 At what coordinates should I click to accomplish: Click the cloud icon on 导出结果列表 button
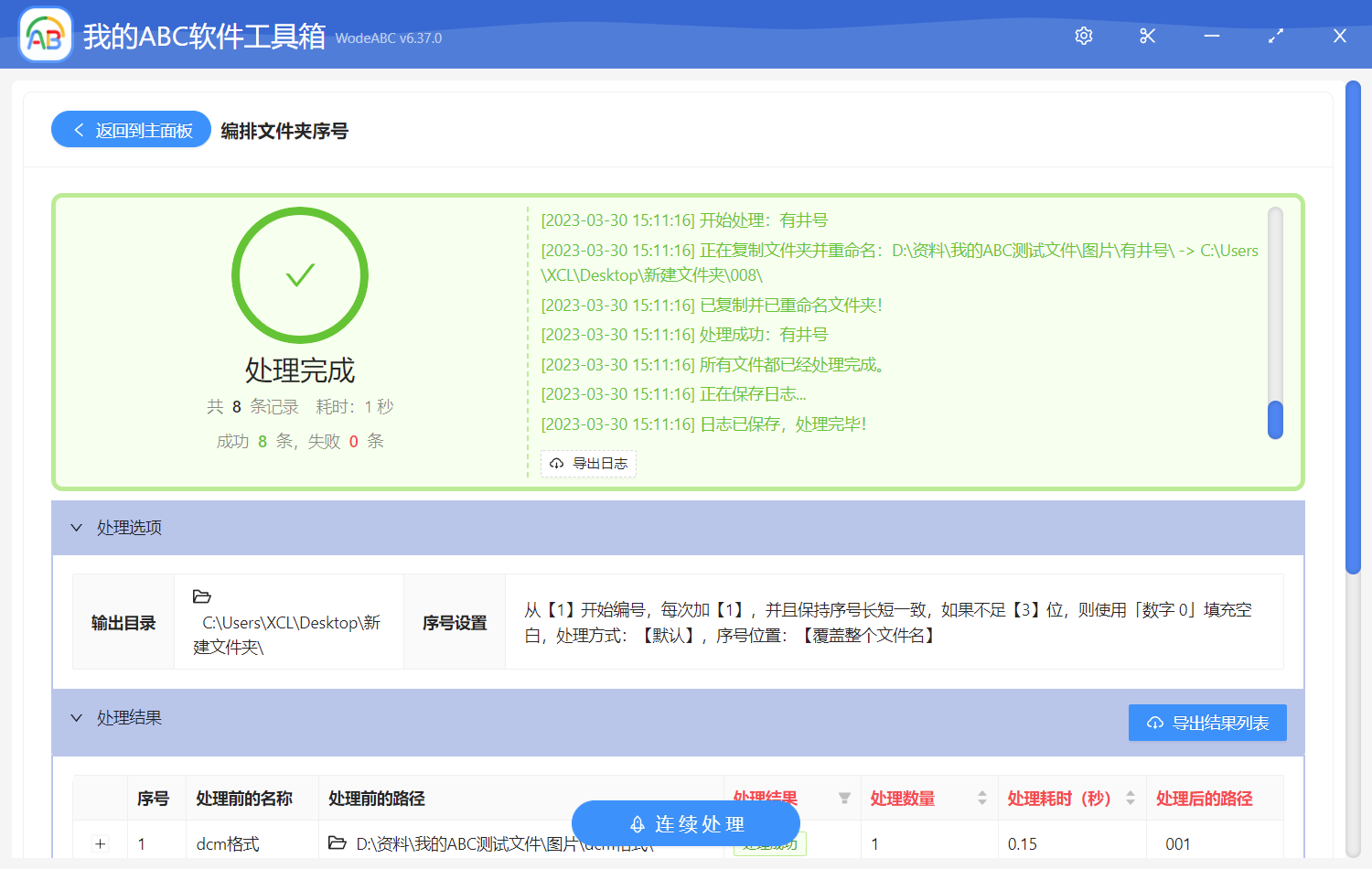click(1153, 723)
